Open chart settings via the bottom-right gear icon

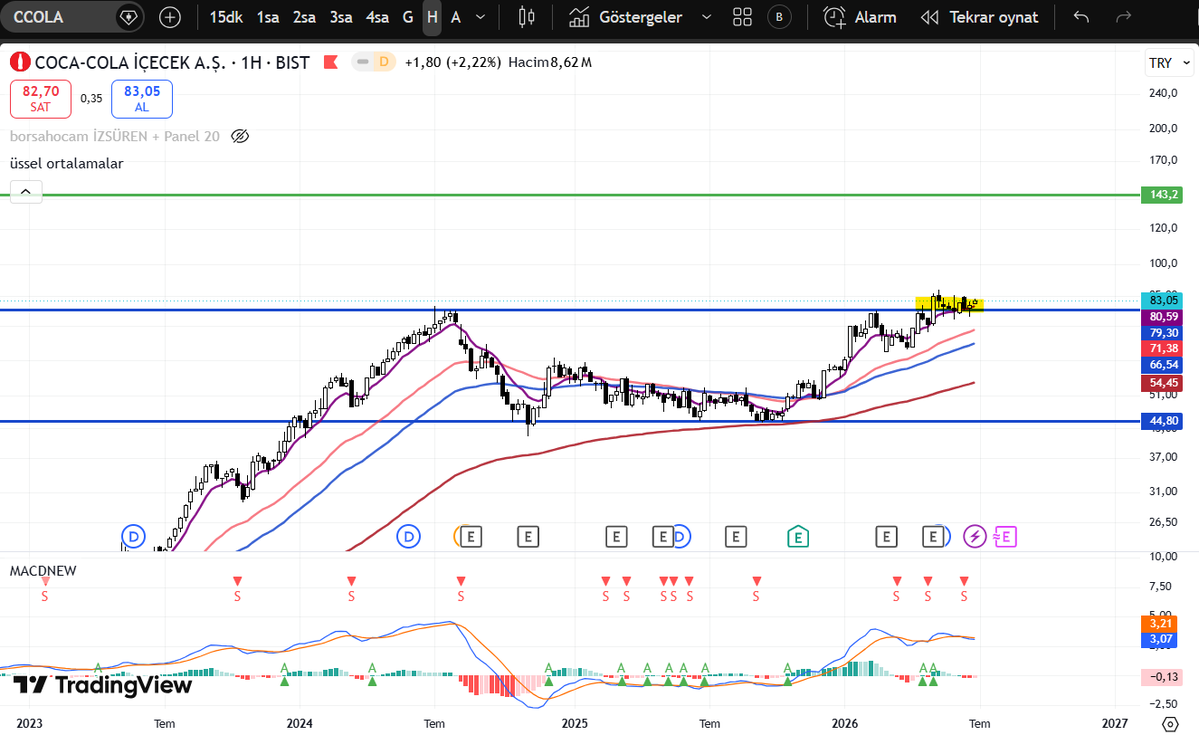1169,724
